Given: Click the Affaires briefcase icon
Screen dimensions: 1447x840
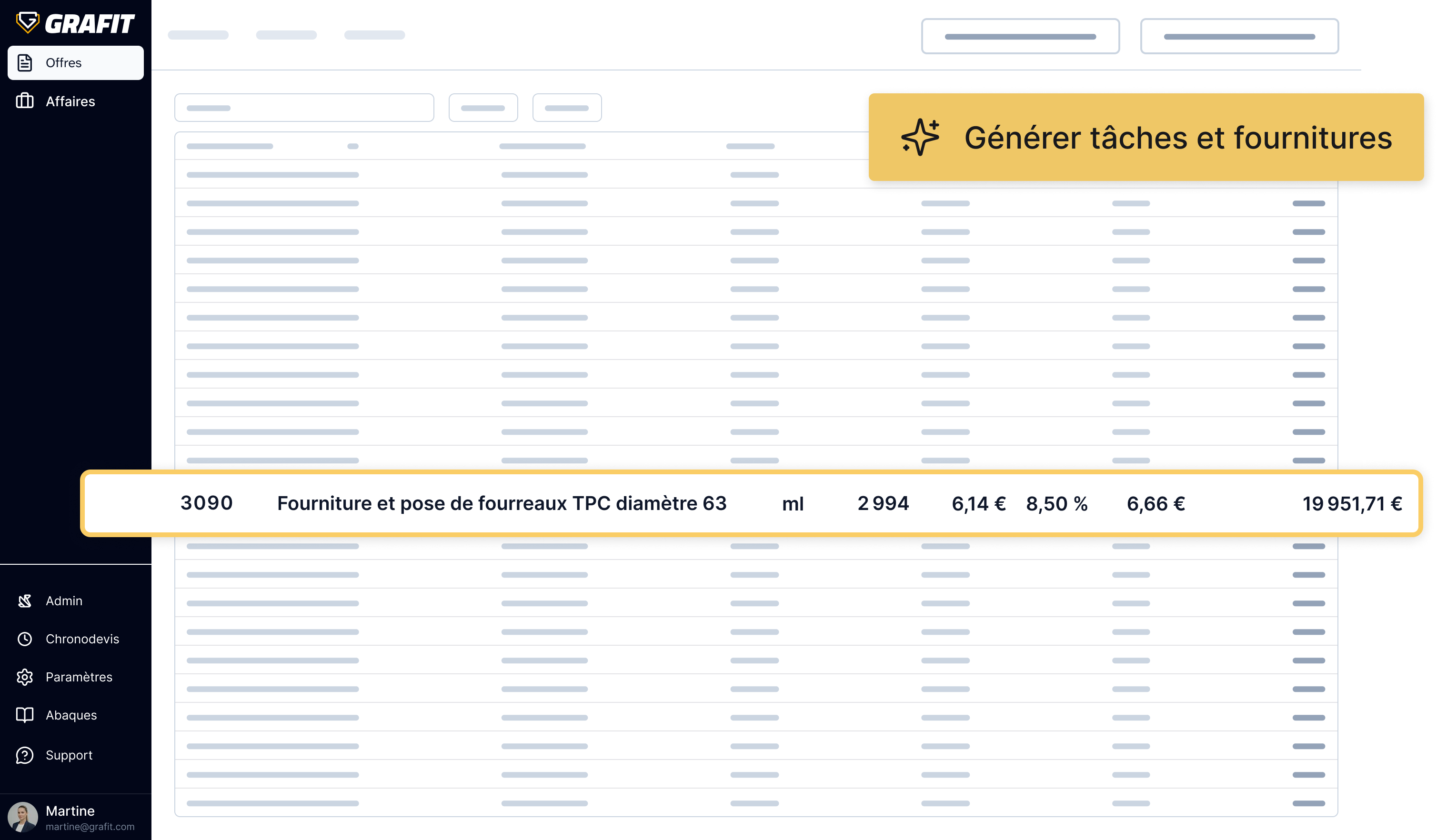Looking at the screenshot, I should tap(25, 101).
